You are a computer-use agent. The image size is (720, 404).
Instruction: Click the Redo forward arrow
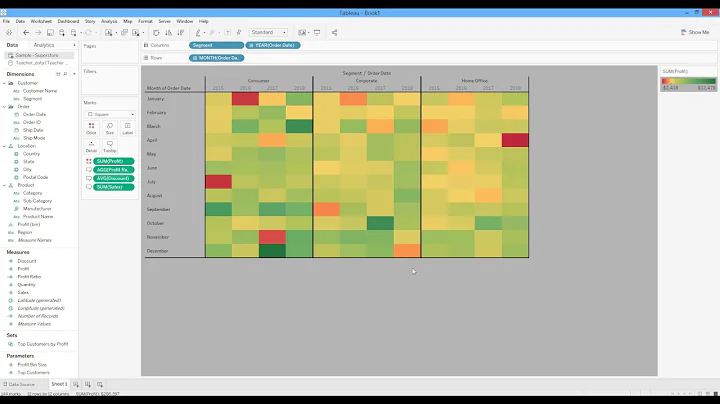click(x=38, y=33)
